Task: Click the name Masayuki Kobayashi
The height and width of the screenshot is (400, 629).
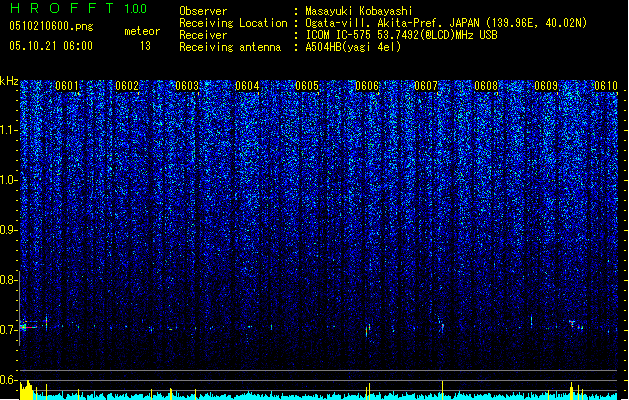Action: (359, 11)
